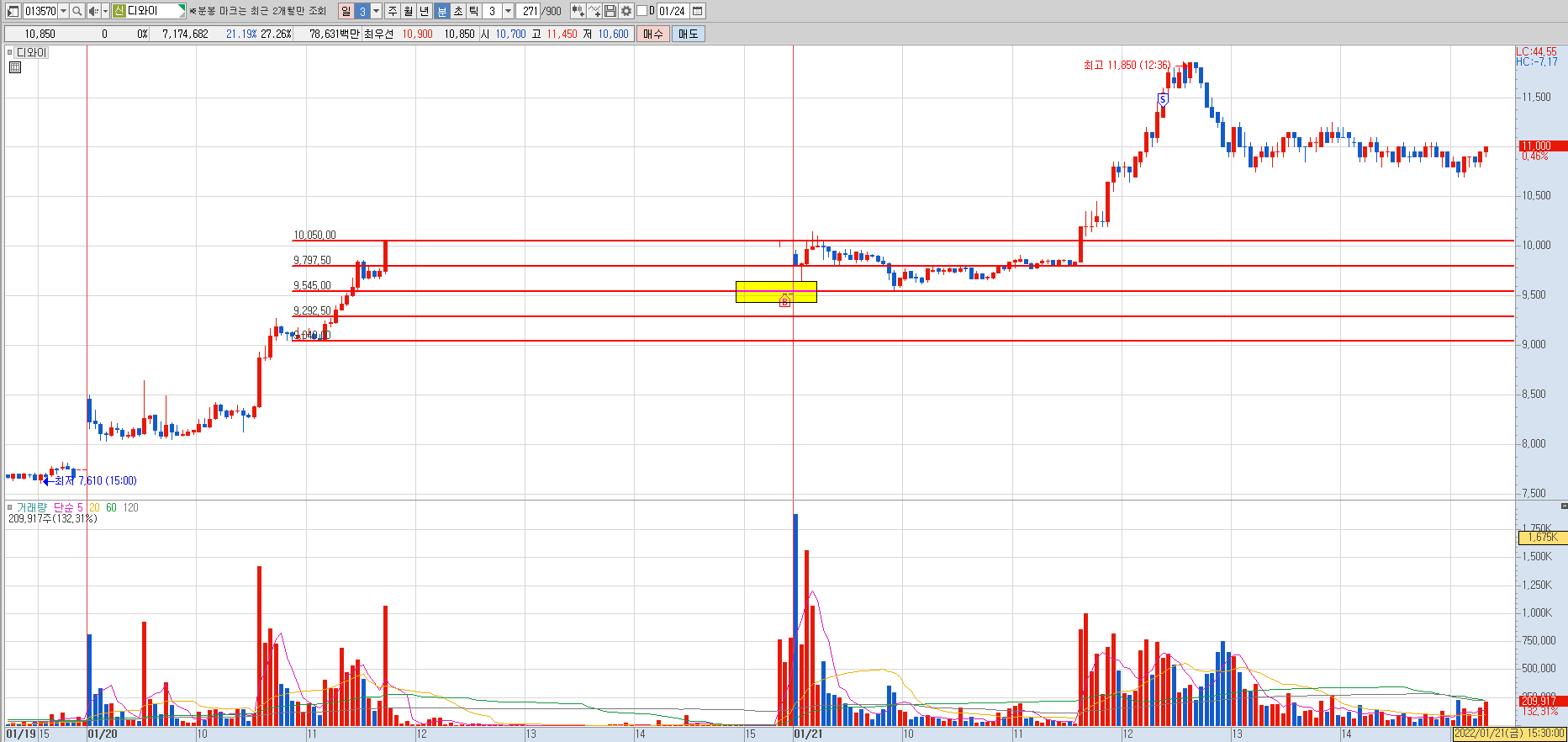Screen dimensions: 1568x742
Task: Click the yellow highlighted box on chart
Action: [776, 291]
